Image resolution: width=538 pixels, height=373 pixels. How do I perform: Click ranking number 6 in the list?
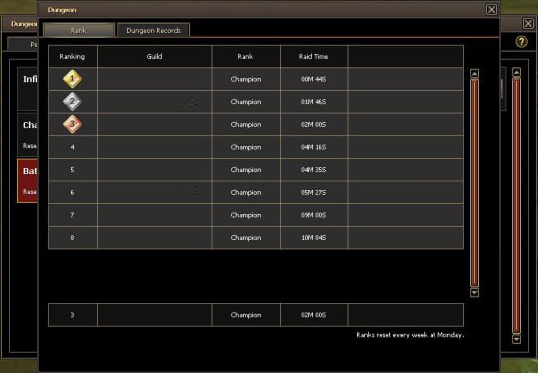coord(72,193)
